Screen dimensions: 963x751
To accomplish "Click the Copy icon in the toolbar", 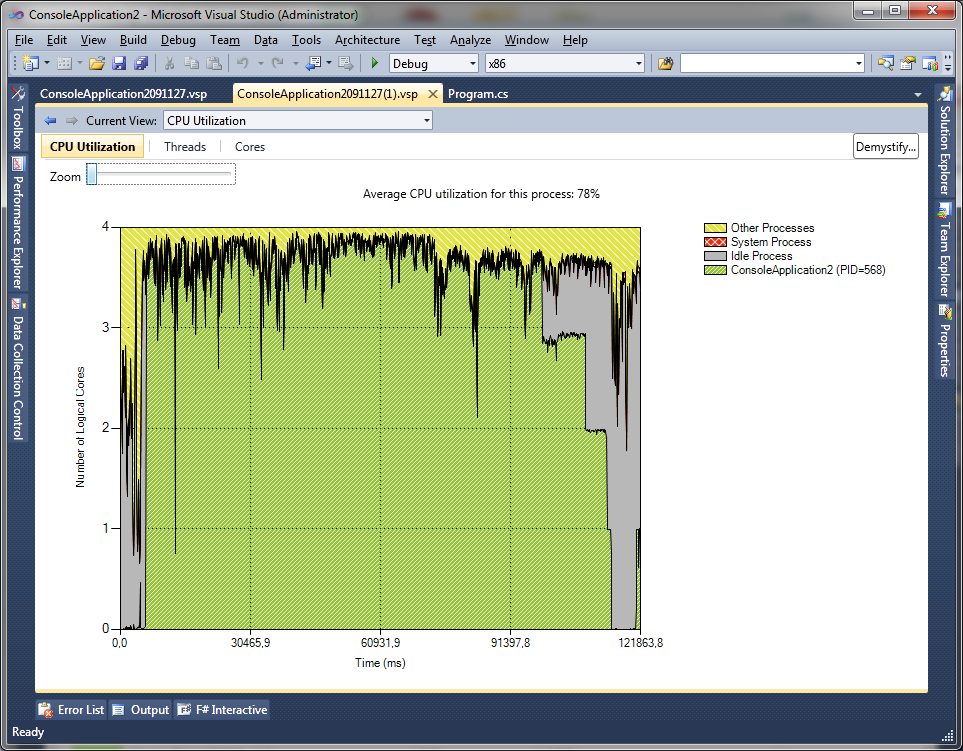I will (192, 63).
